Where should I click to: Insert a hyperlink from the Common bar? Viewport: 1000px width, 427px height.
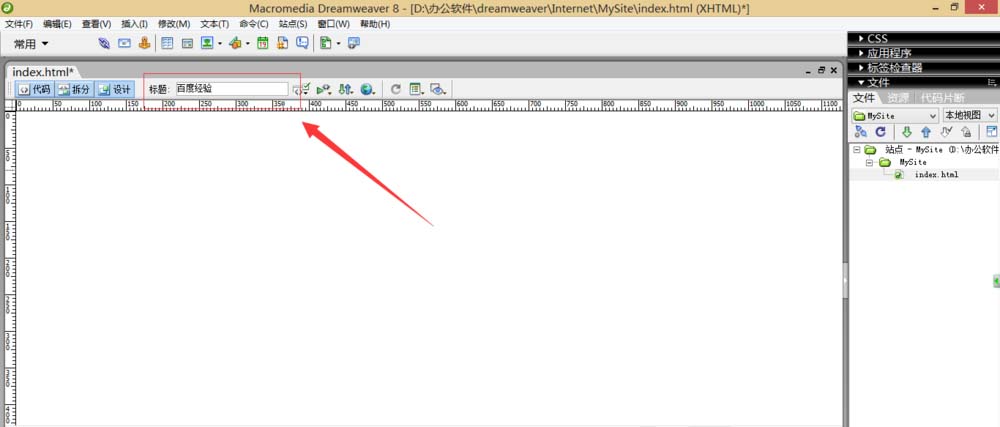point(104,43)
